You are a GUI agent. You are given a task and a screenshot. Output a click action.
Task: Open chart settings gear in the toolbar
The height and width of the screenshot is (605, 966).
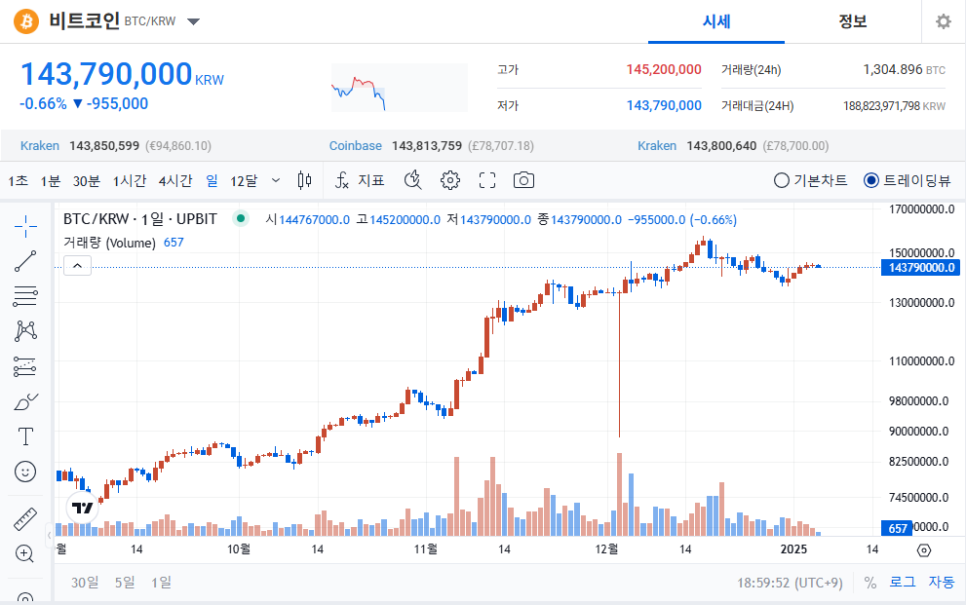click(450, 180)
